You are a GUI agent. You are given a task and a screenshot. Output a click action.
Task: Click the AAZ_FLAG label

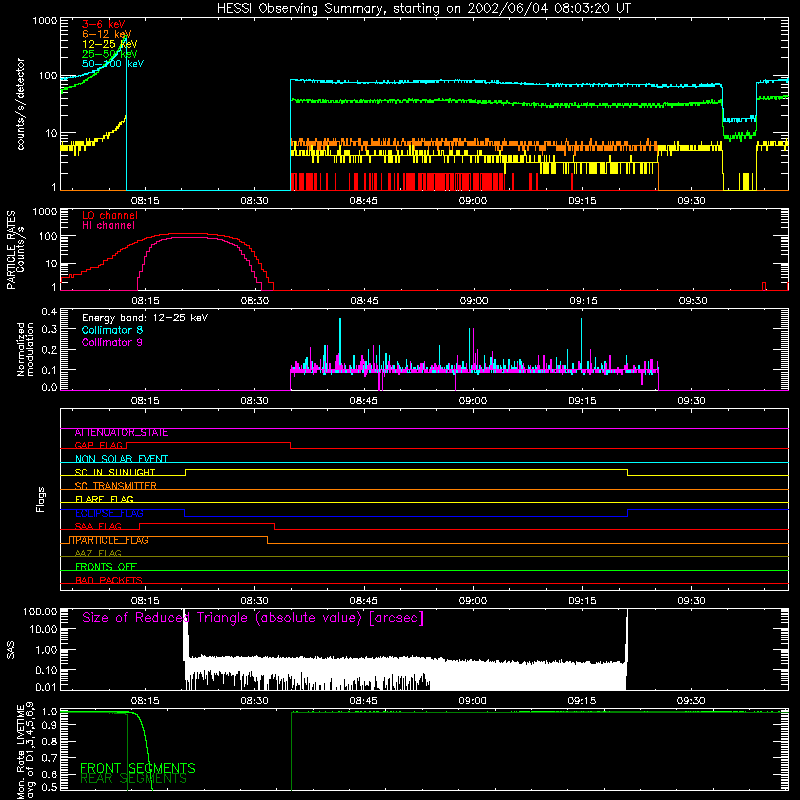98,553
